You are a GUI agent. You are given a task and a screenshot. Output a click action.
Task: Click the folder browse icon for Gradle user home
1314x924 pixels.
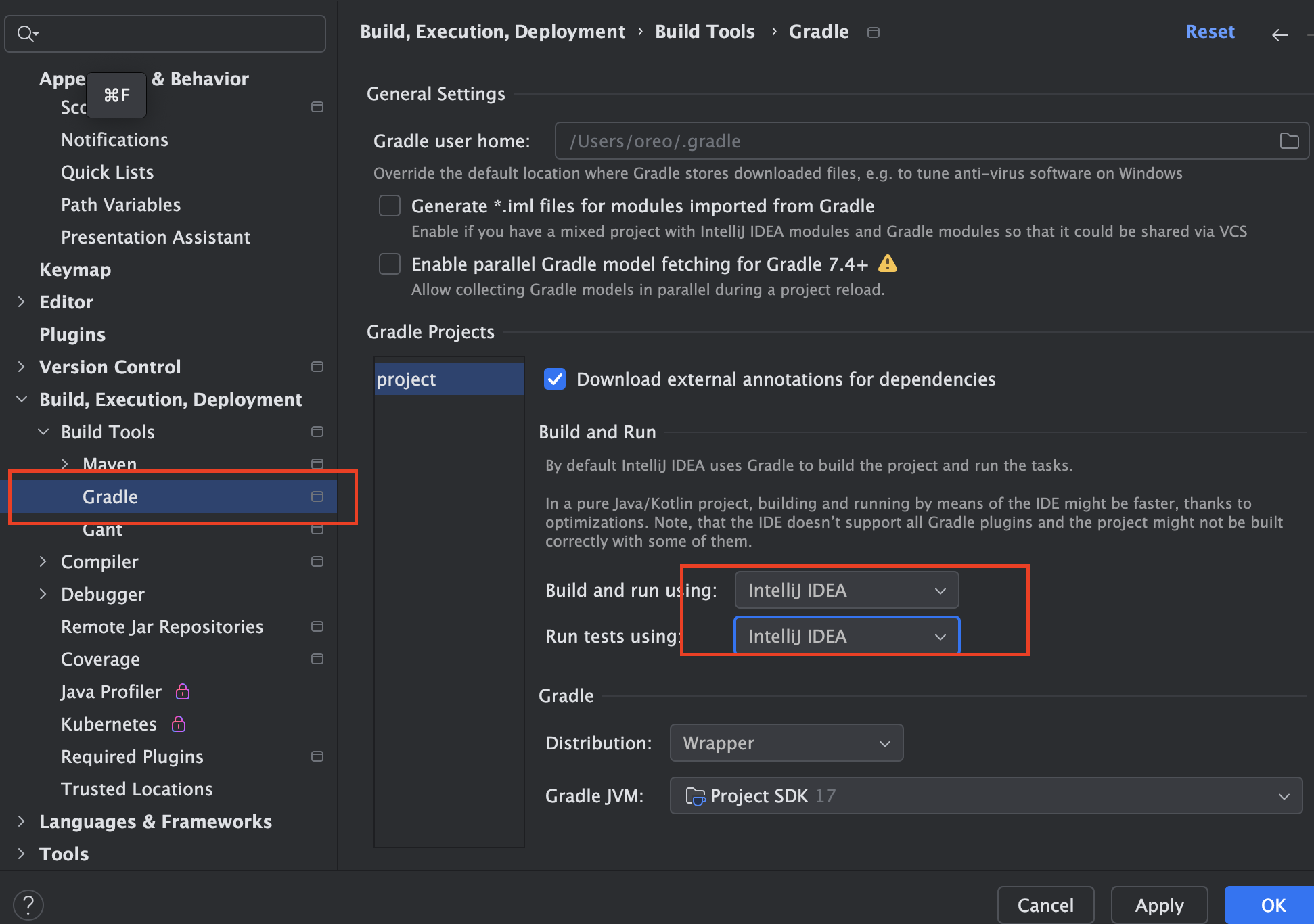coord(1288,141)
